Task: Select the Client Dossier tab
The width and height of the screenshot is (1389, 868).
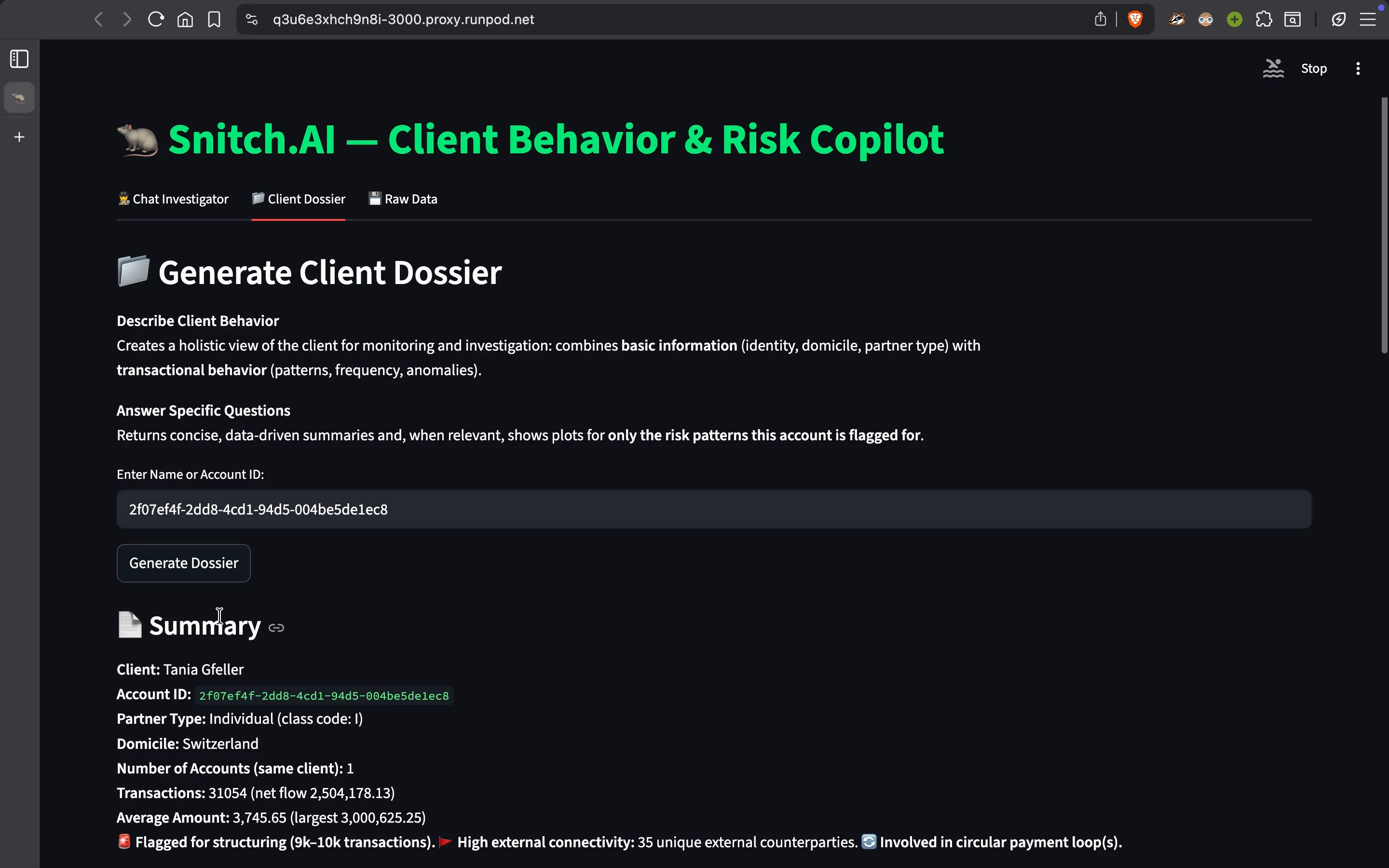Action: coord(299,199)
